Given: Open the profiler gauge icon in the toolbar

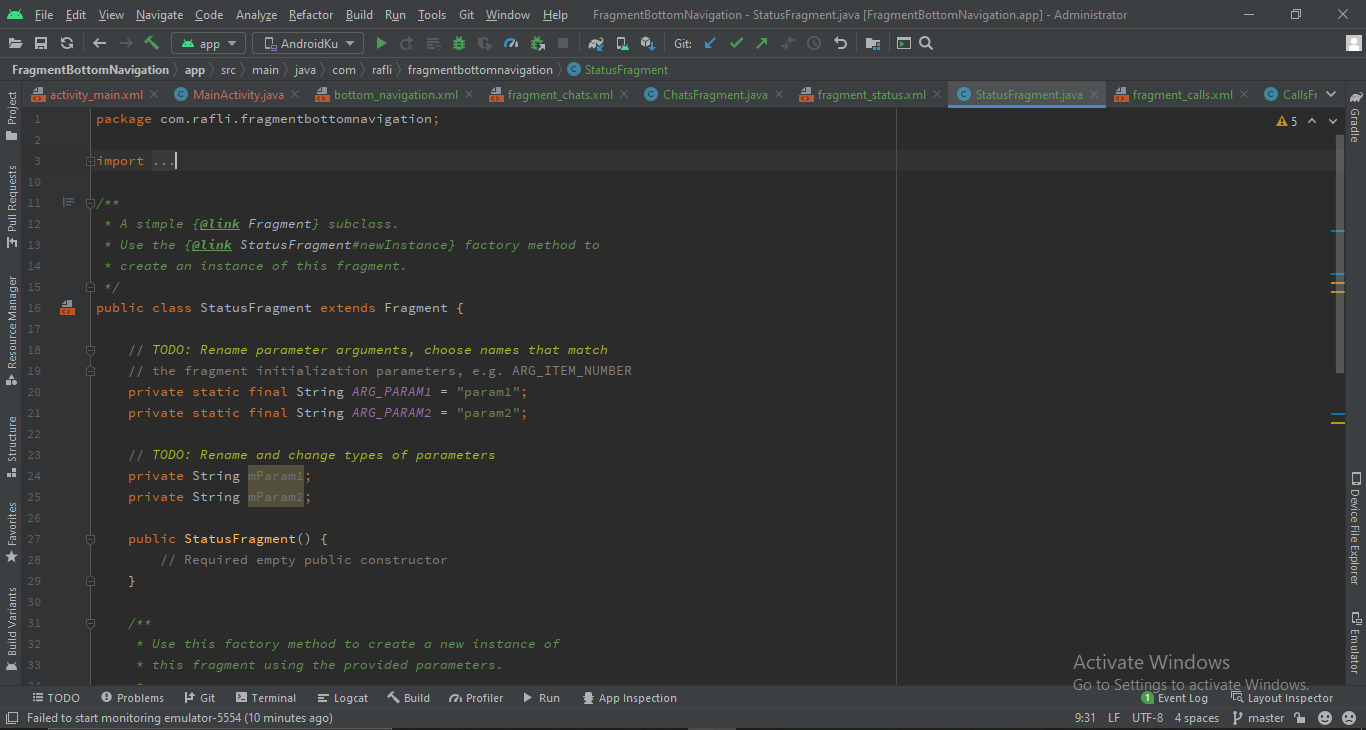Looking at the screenshot, I should click(511, 43).
